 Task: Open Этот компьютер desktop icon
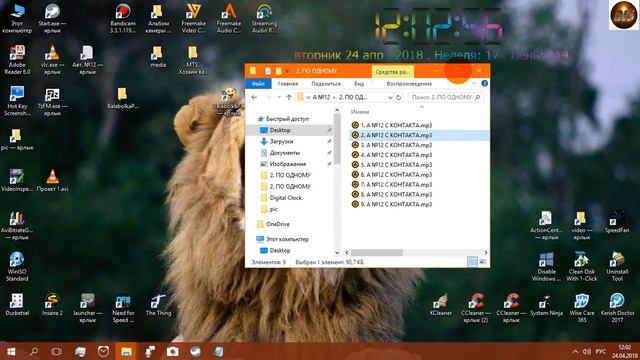[x=17, y=18]
